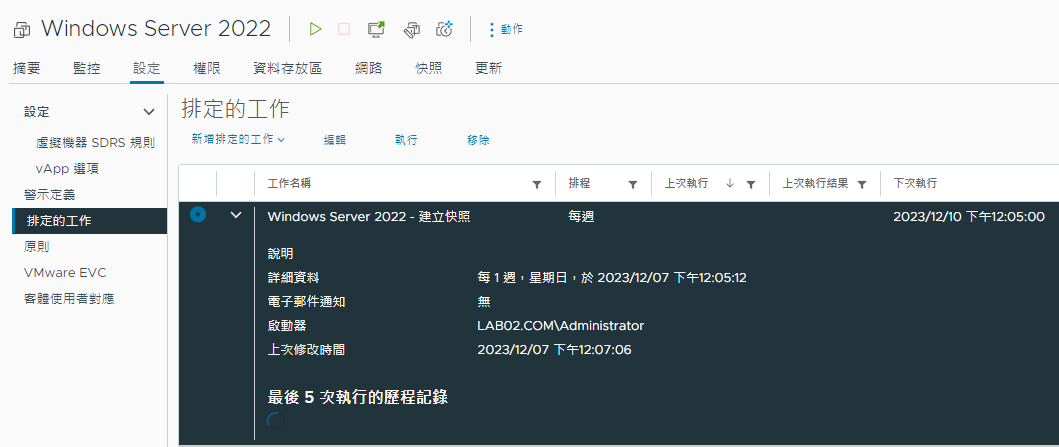Filter the 上次執行結果 column
The width and height of the screenshot is (1059, 447).
point(862,184)
